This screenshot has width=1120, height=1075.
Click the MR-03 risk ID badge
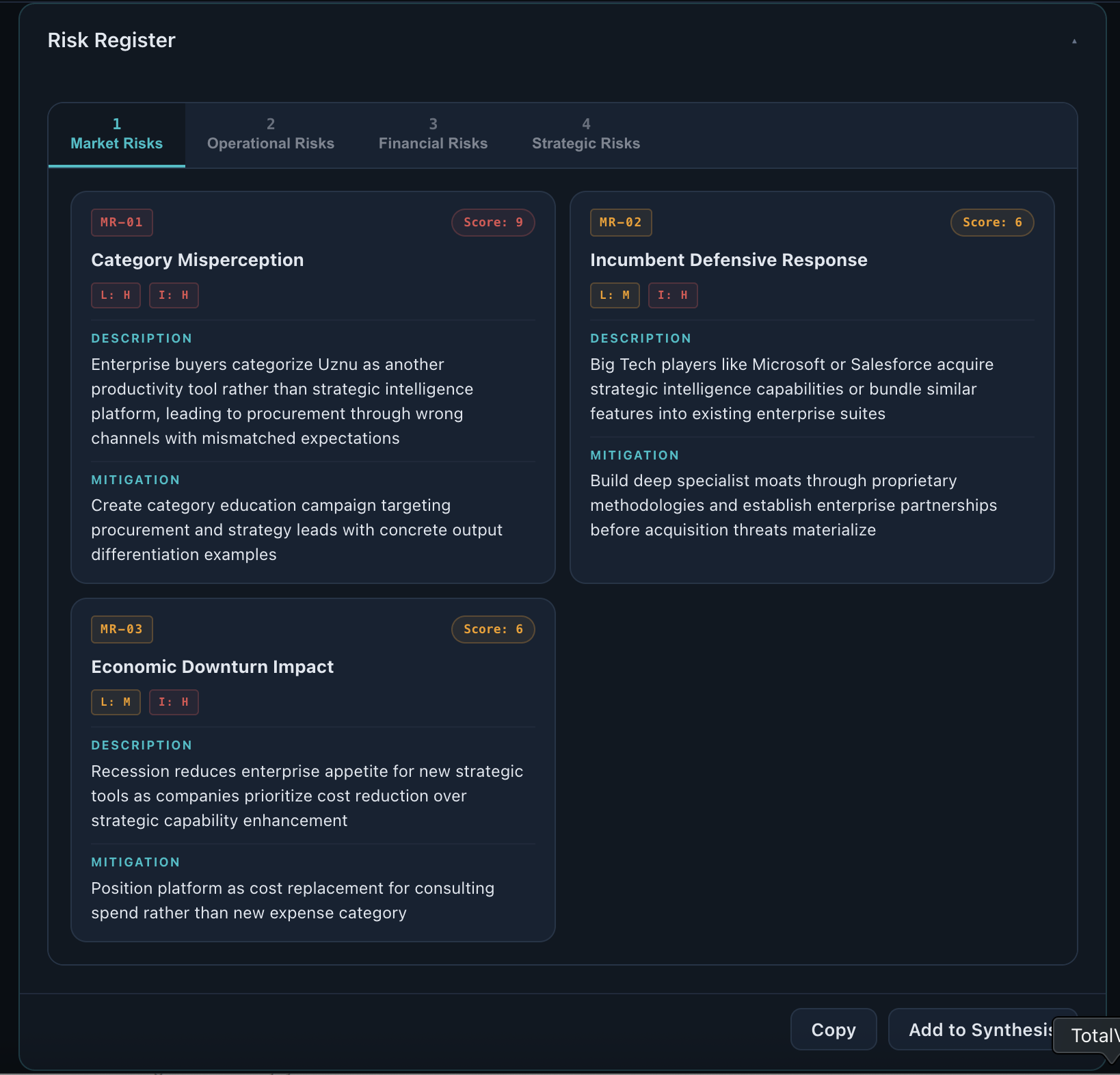point(122,629)
